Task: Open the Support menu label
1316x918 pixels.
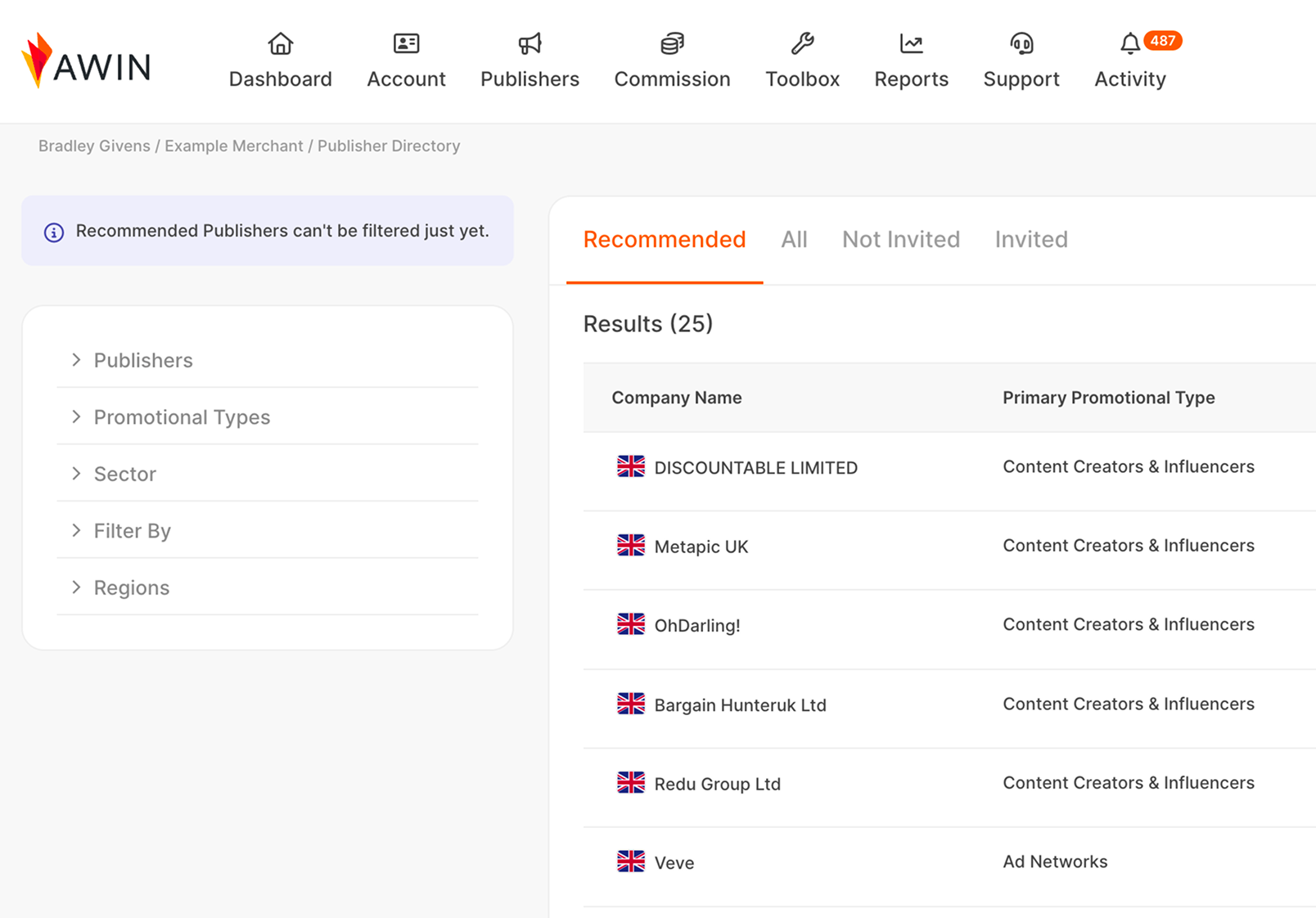Action: pos(1021,79)
